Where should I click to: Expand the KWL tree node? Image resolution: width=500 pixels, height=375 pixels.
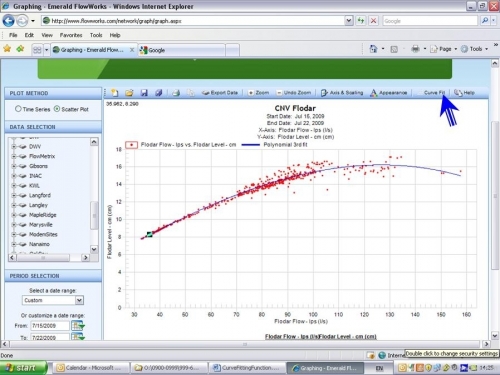14,185
